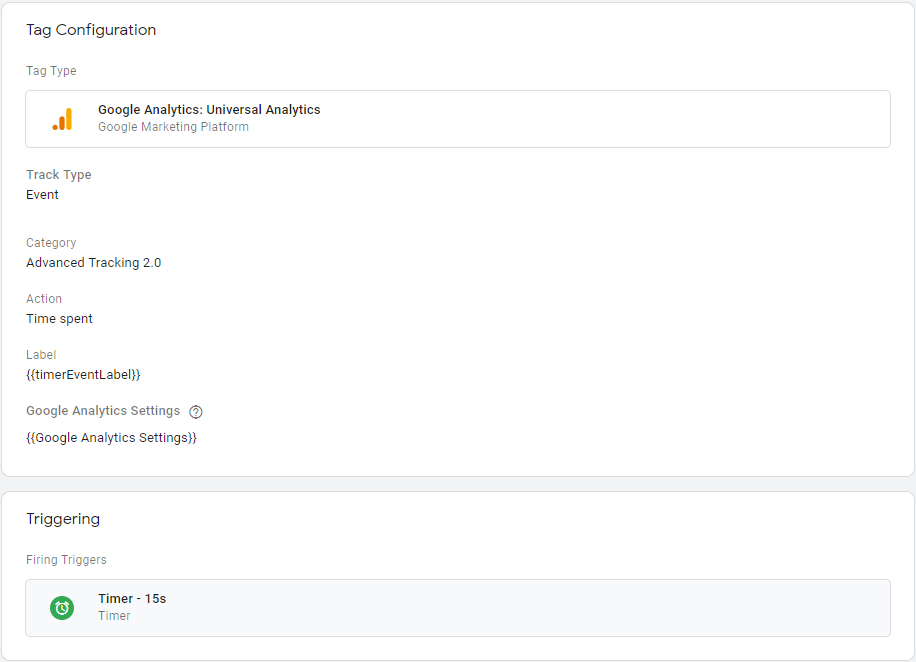Click the Track Type field label

[58, 175]
